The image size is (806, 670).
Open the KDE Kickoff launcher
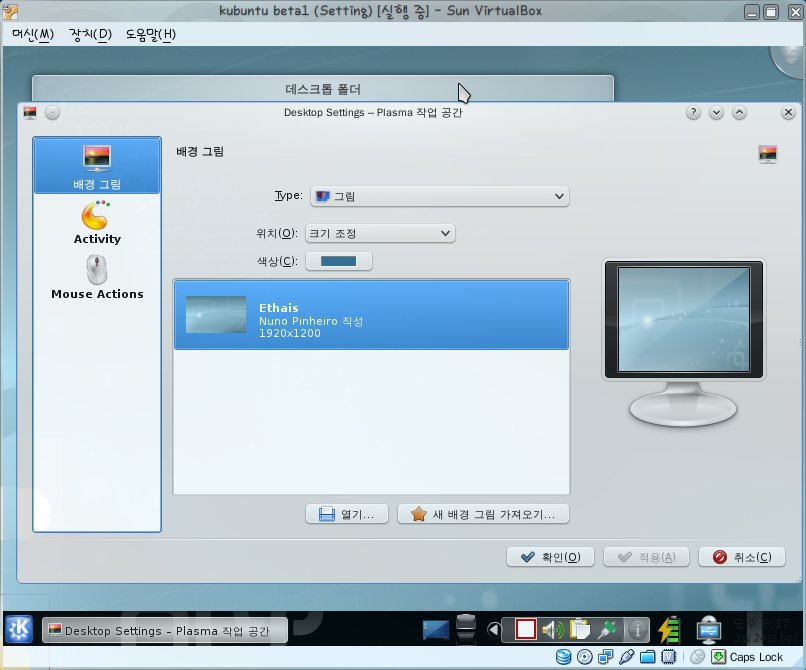pos(20,629)
